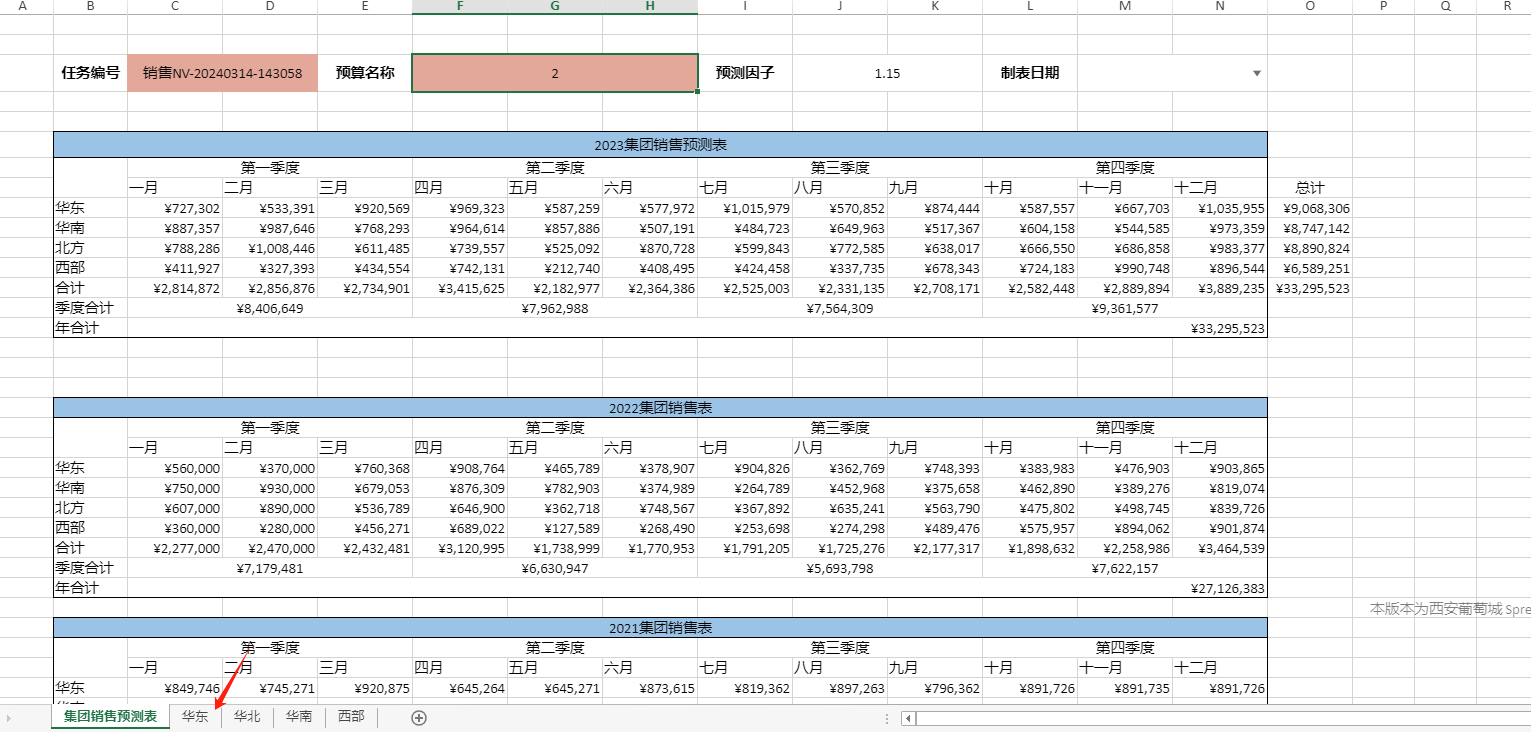Click the 任务编号 label

pyautogui.click(x=90, y=73)
